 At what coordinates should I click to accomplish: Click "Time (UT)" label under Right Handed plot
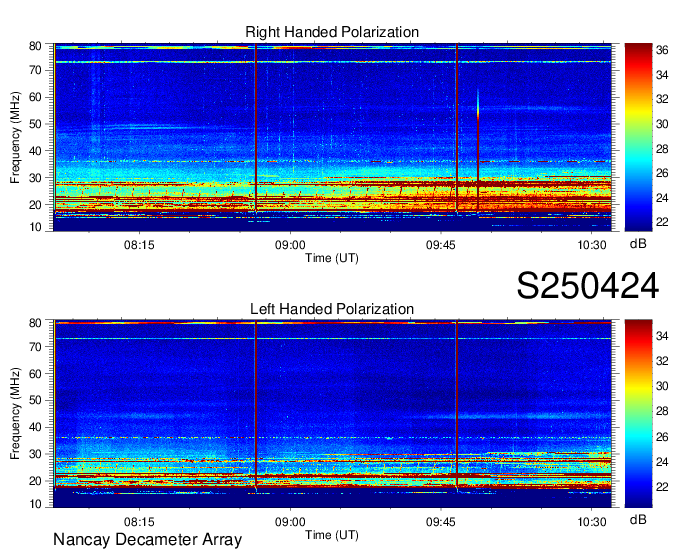click(332, 258)
